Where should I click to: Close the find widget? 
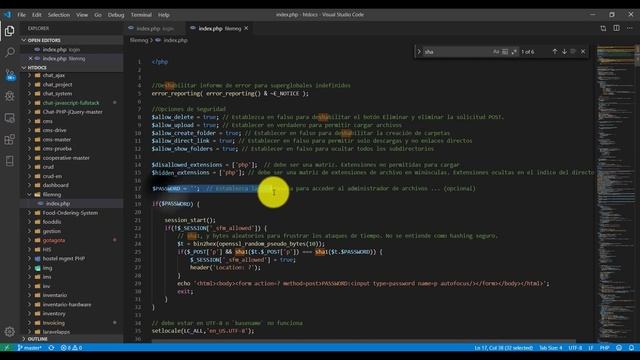583,52
